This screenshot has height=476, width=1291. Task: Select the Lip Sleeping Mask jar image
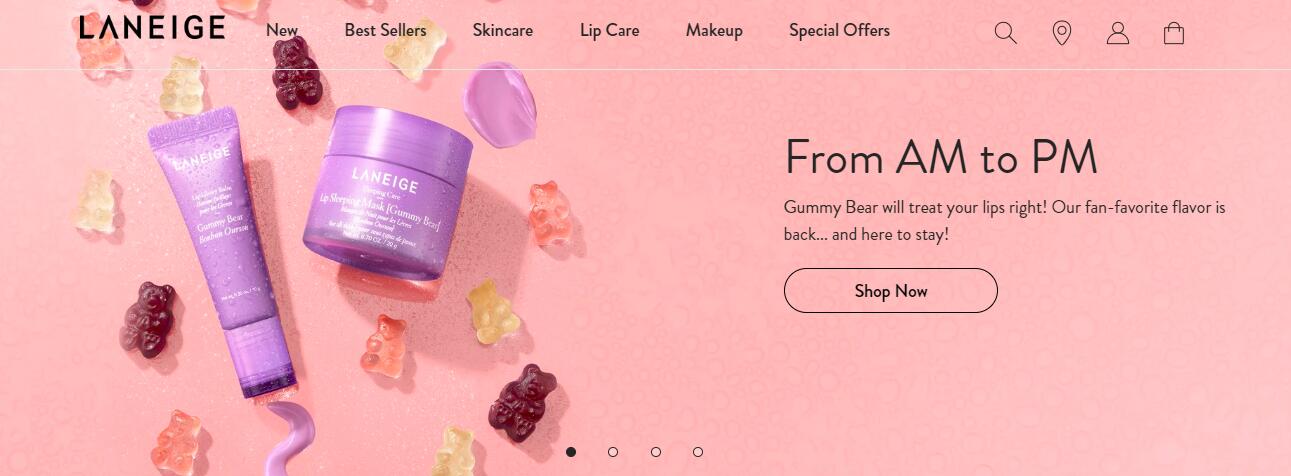pyautogui.click(x=388, y=189)
